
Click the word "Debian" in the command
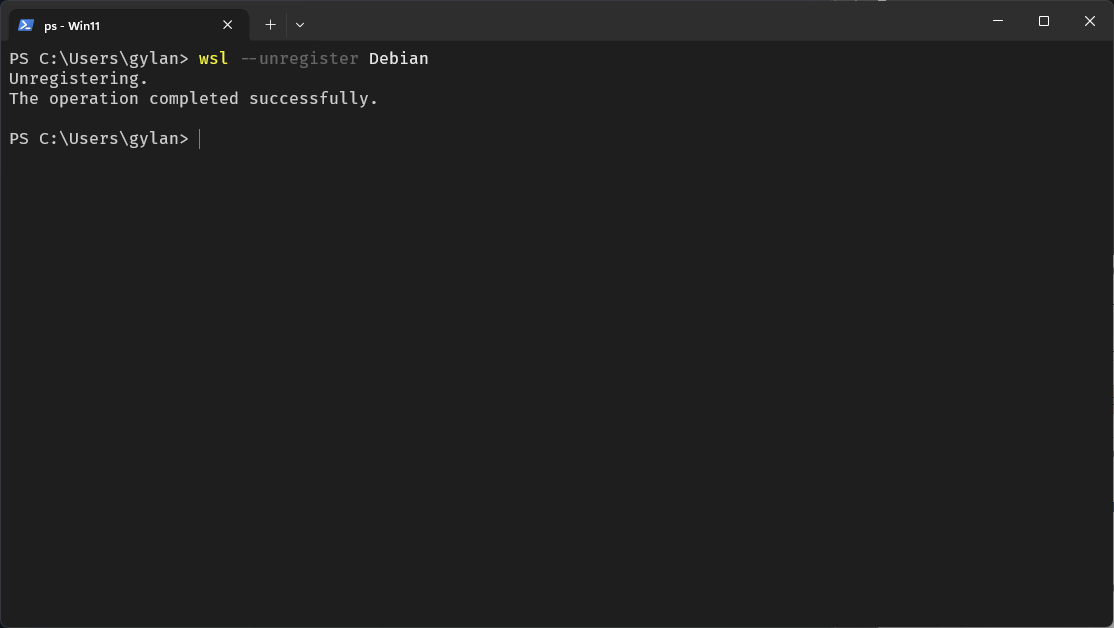(398, 59)
